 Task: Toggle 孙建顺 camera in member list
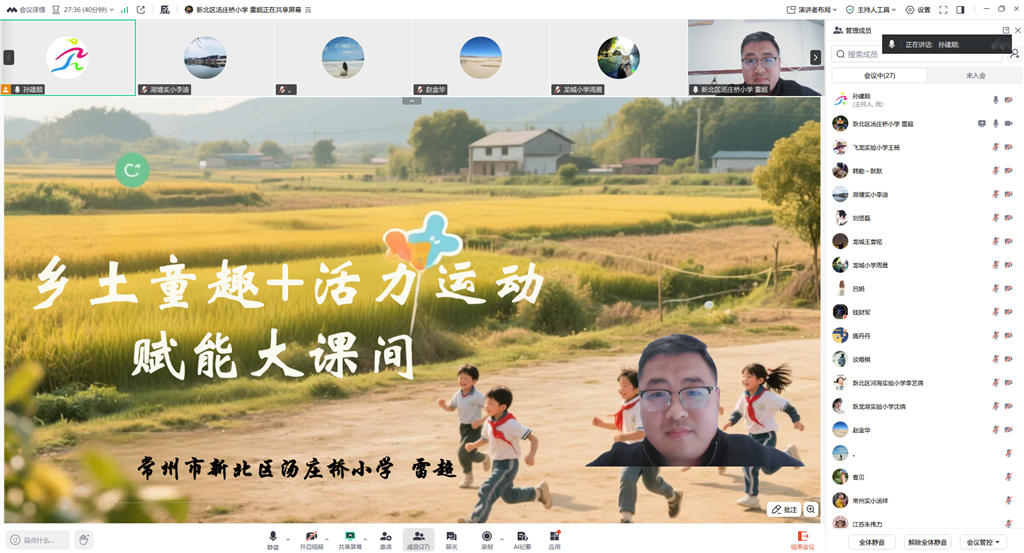click(x=1008, y=100)
